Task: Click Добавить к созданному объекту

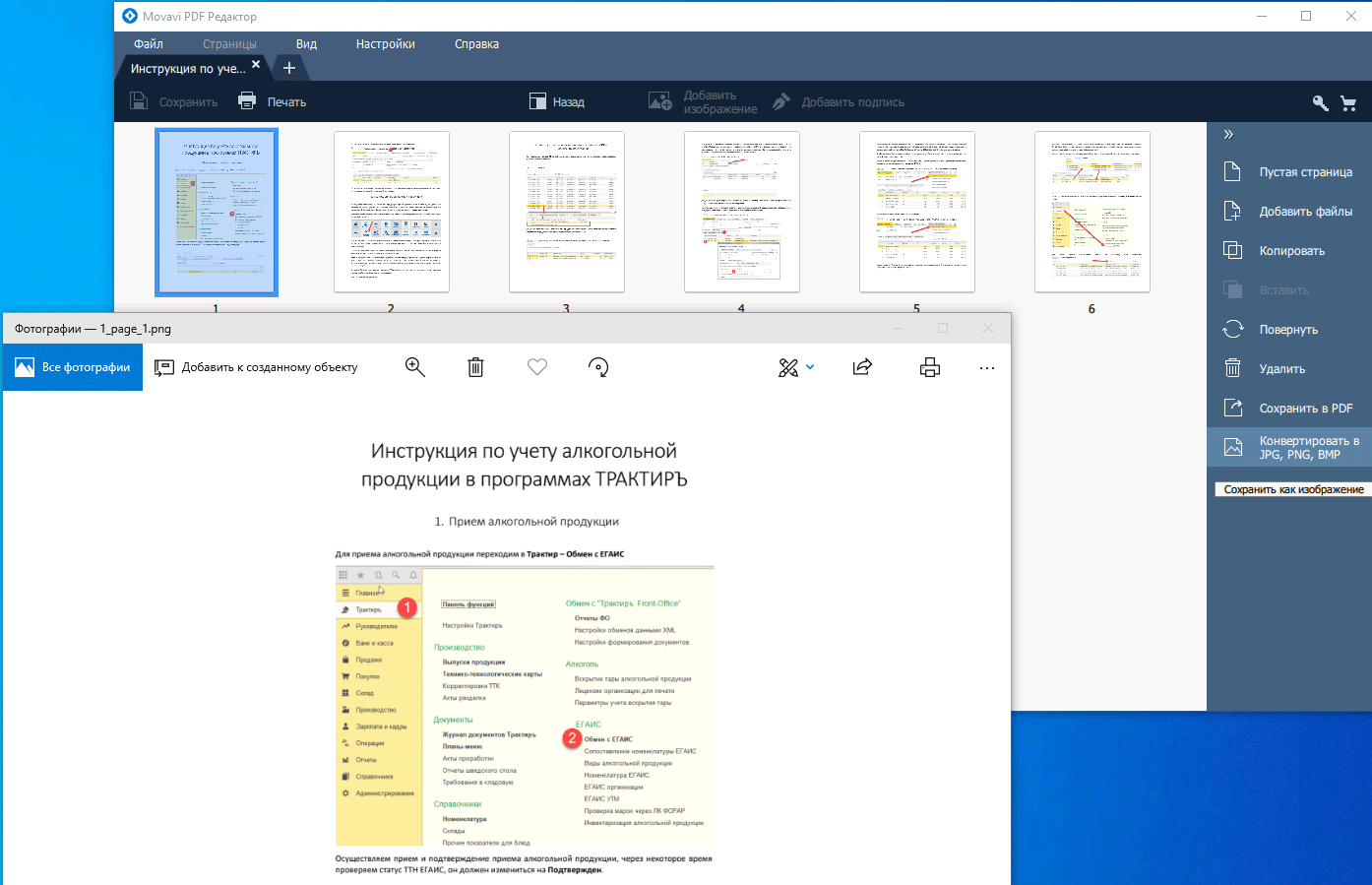Action: point(257,367)
